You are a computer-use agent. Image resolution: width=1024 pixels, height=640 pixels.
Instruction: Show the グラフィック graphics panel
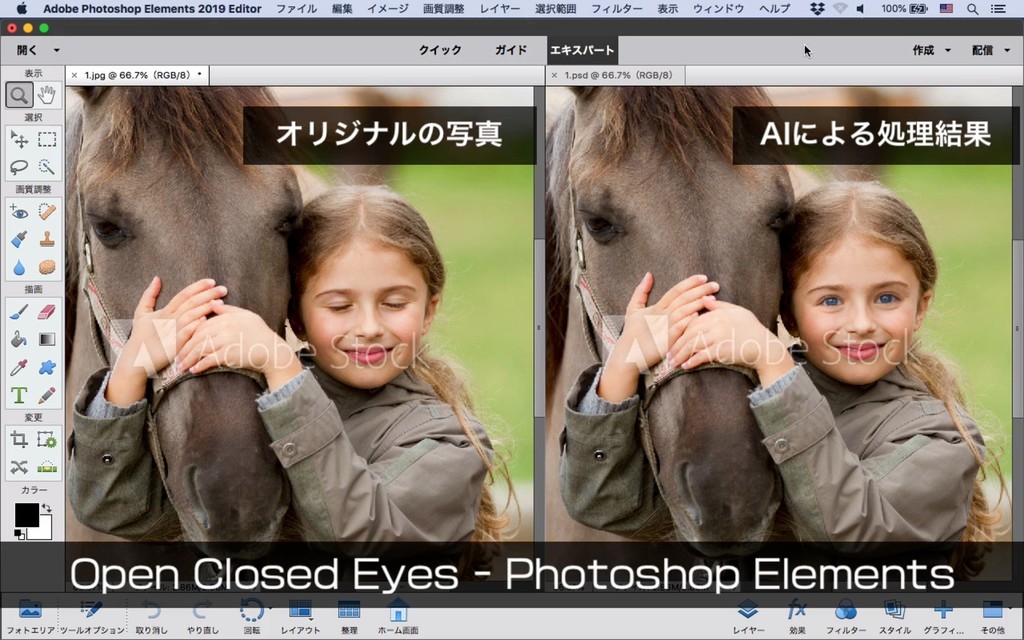(x=942, y=617)
